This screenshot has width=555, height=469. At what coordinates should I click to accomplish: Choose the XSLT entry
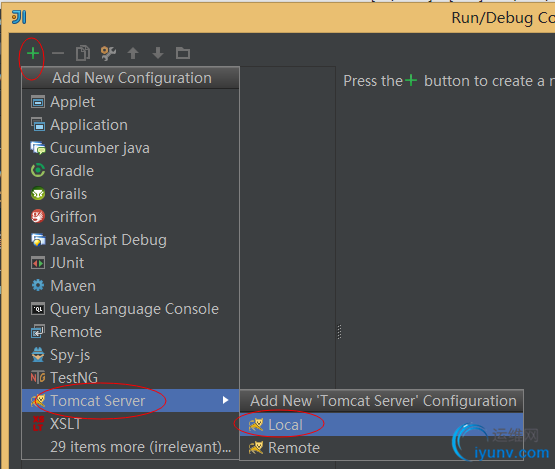[x=131, y=424]
